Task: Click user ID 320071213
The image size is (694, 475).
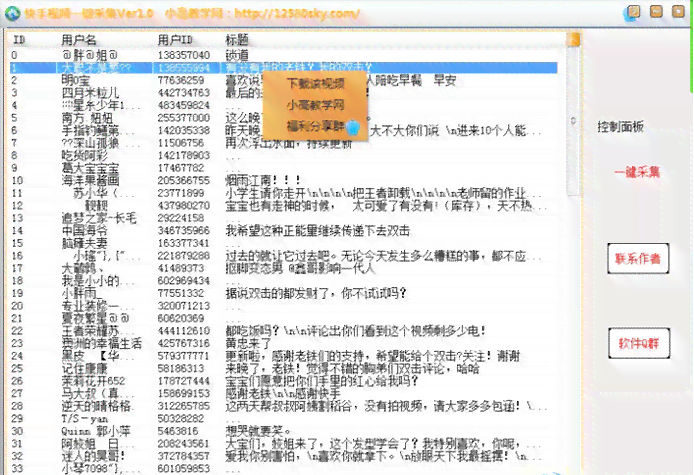Action: 184,306
